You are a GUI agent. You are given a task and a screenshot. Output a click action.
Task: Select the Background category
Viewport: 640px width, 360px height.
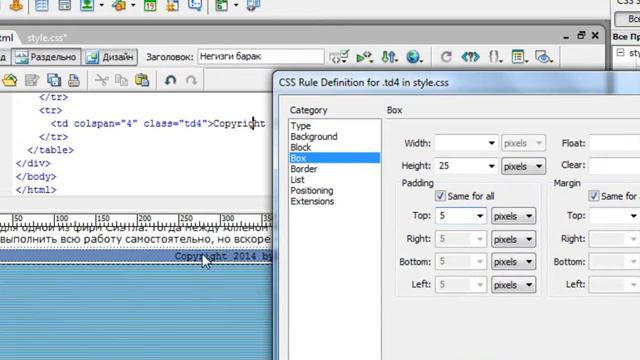(314, 136)
